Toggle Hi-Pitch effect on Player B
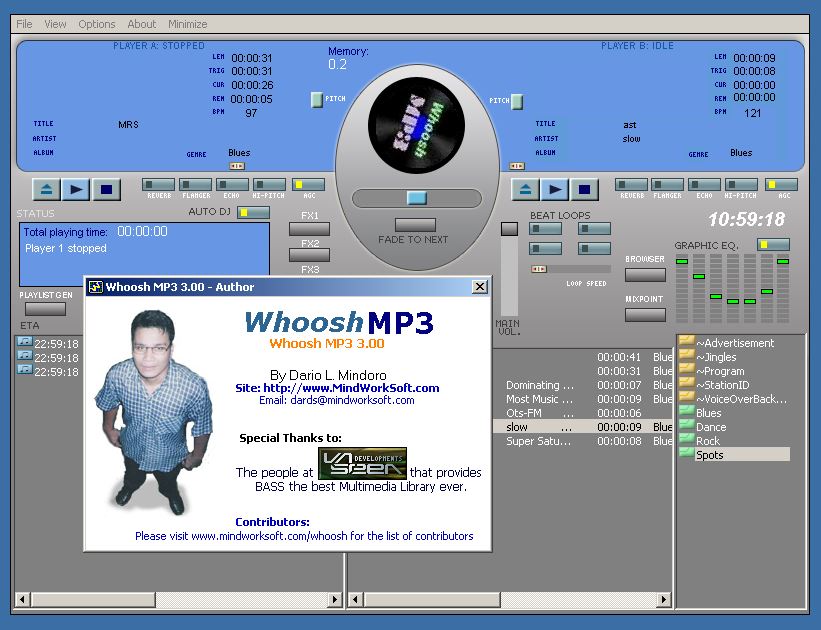The height and width of the screenshot is (630, 821). tap(741, 185)
